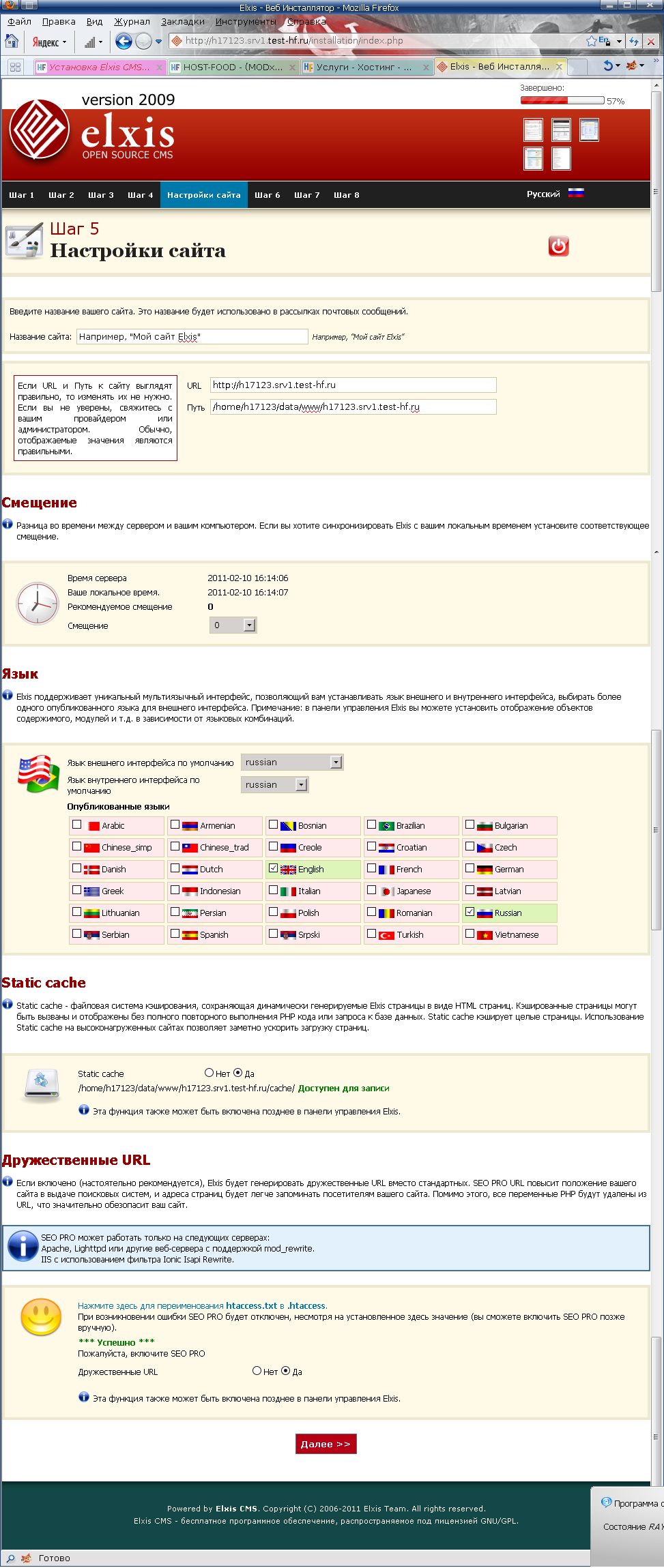Open the Закладки menu
664x1568 pixels.
[x=183, y=21]
